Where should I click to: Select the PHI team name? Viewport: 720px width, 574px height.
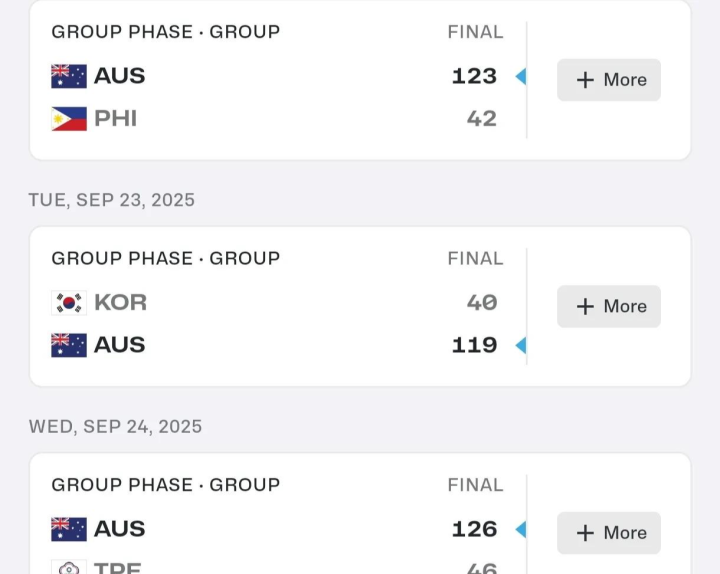pos(115,119)
